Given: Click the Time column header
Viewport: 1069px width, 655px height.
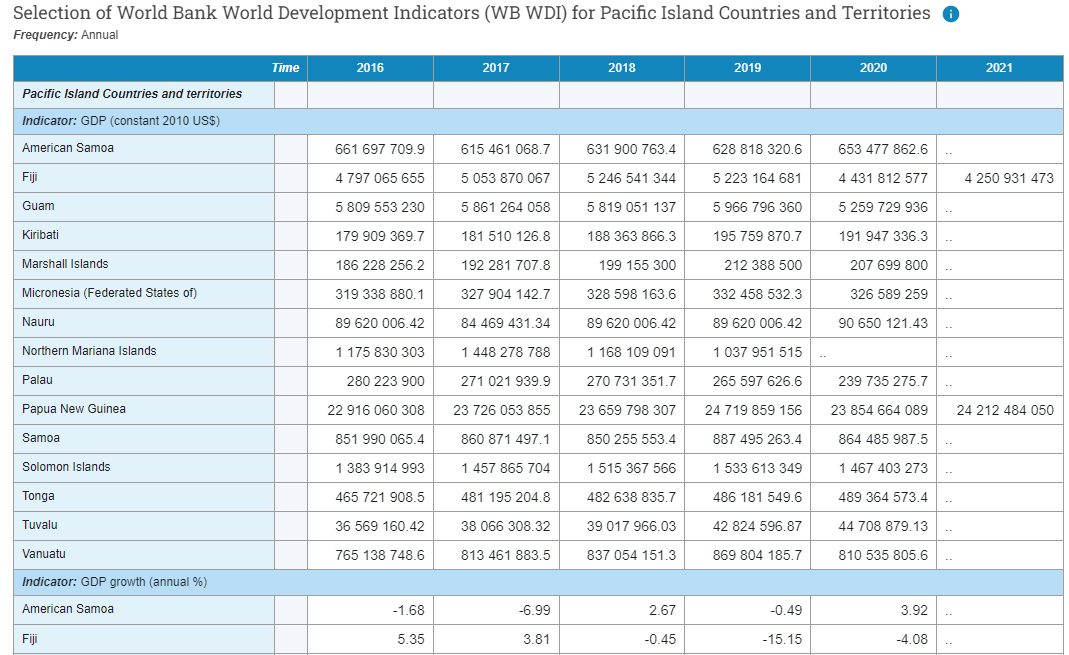Looking at the screenshot, I should pyautogui.click(x=285, y=67).
